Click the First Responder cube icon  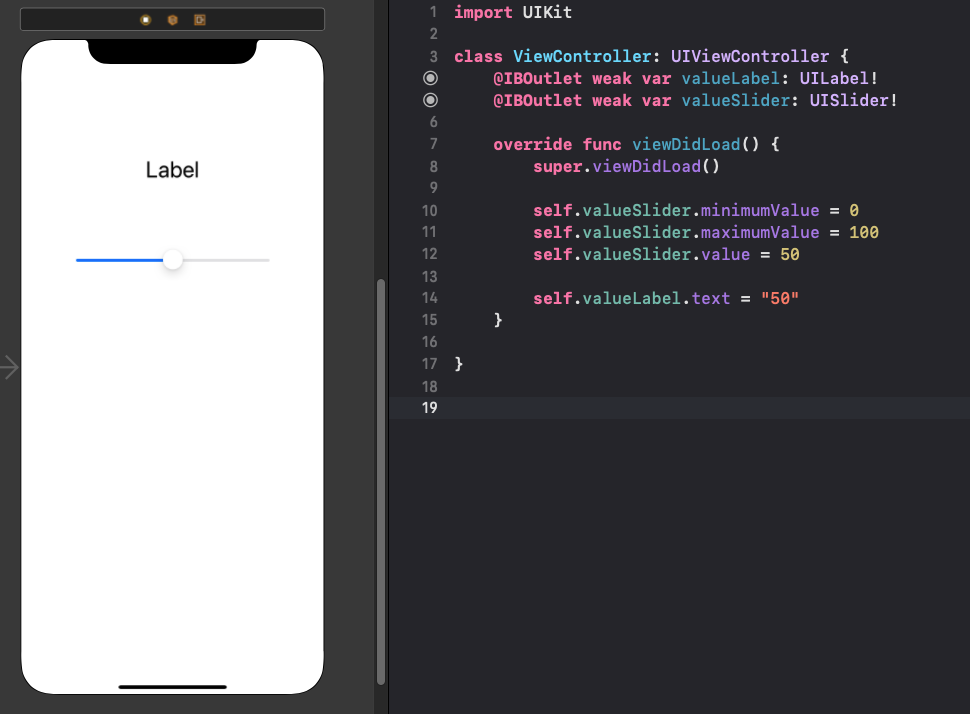coord(173,20)
